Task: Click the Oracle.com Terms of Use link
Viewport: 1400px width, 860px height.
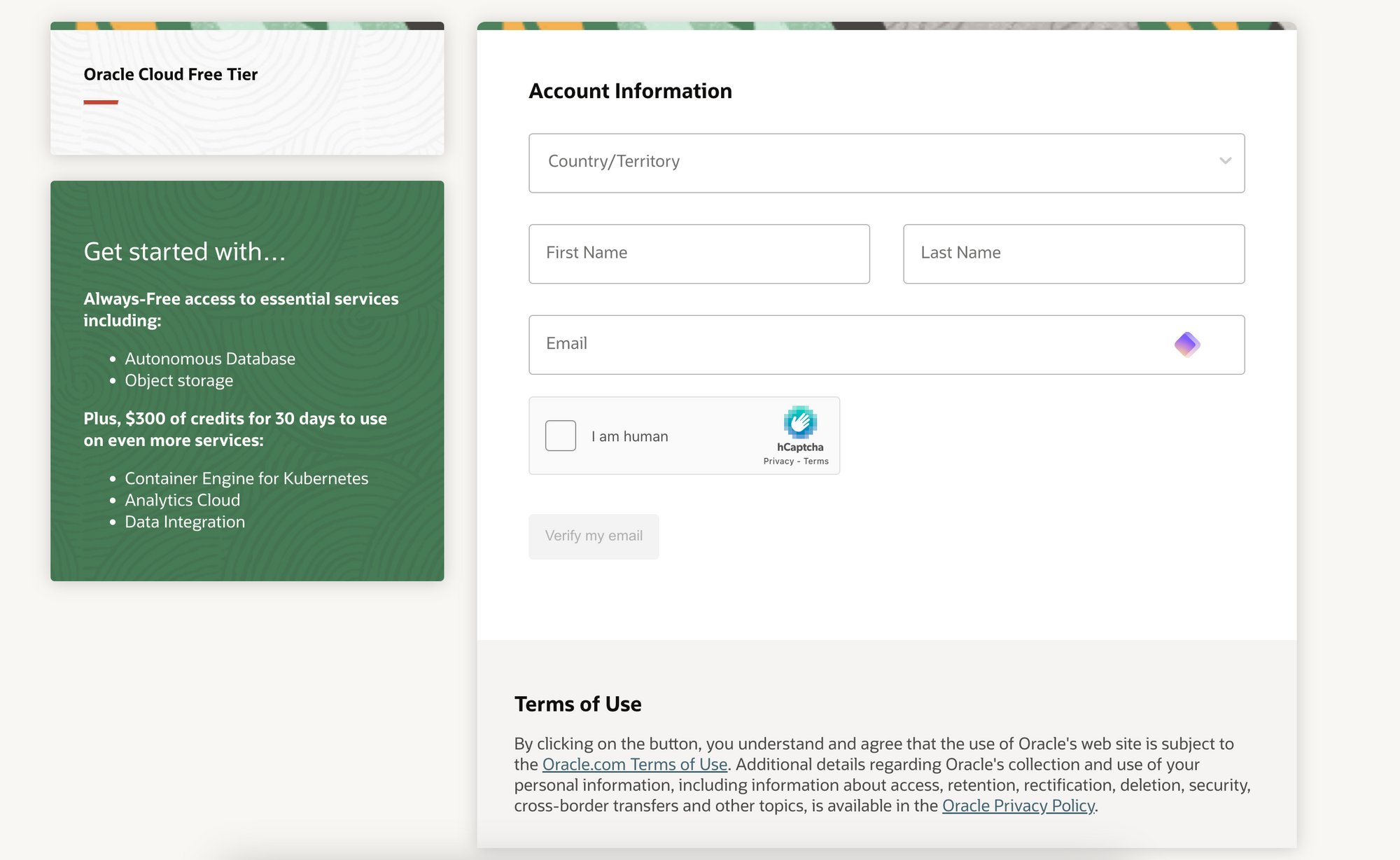Action: tap(635, 764)
